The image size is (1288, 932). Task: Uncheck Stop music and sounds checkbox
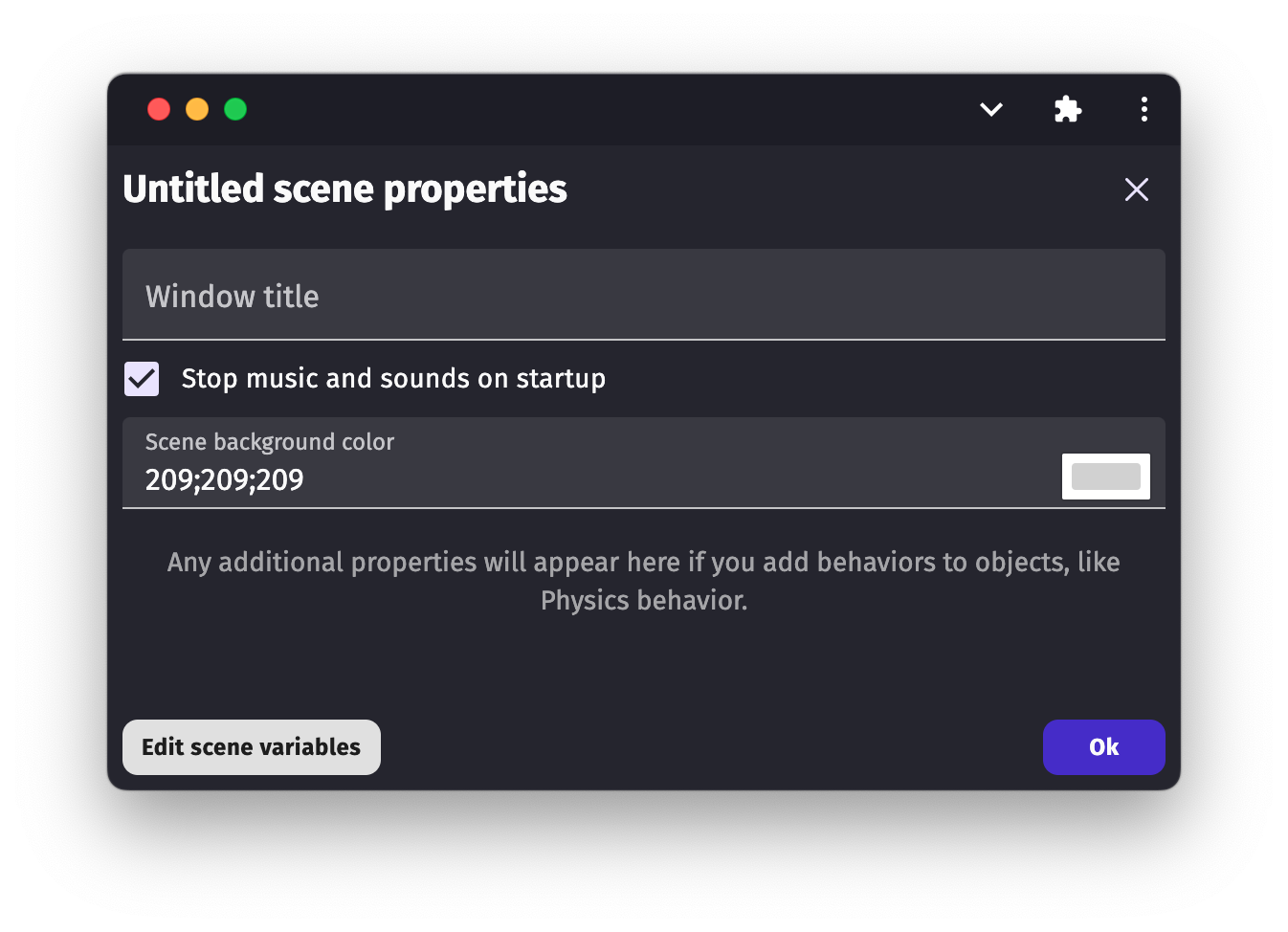click(x=142, y=379)
